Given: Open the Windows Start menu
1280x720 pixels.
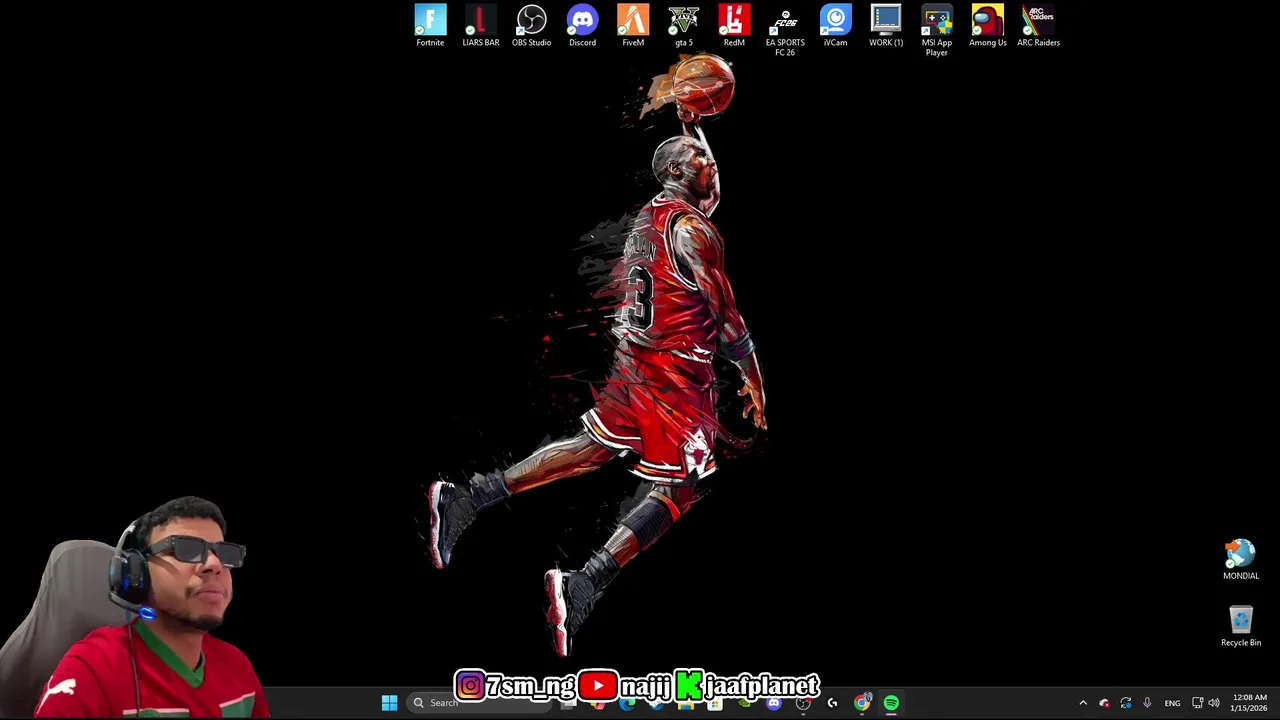Looking at the screenshot, I should (389, 703).
